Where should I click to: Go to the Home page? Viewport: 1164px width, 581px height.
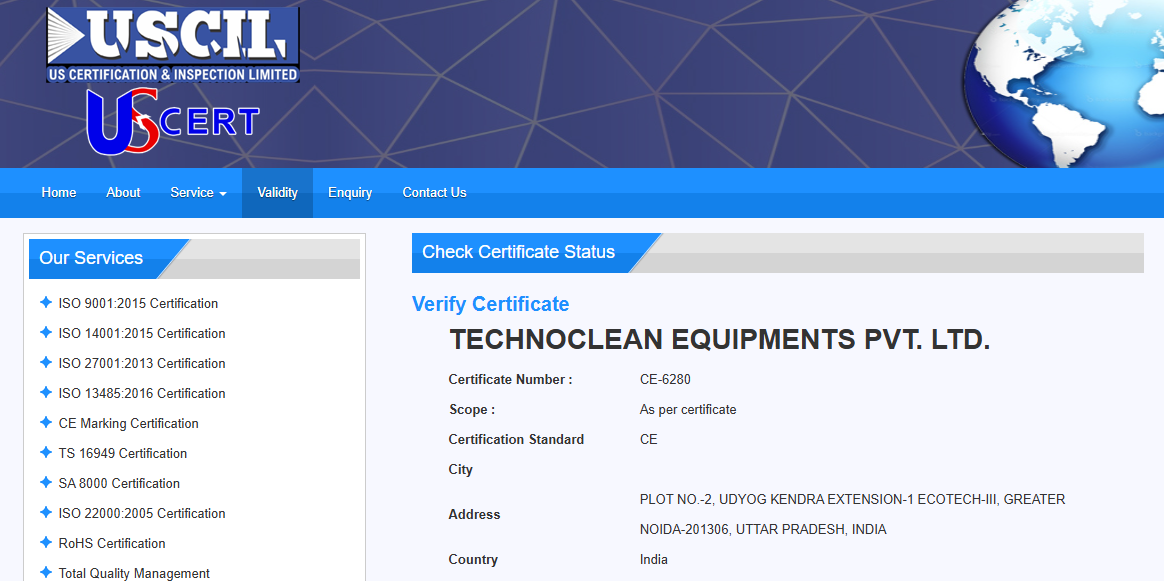pos(59,193)
